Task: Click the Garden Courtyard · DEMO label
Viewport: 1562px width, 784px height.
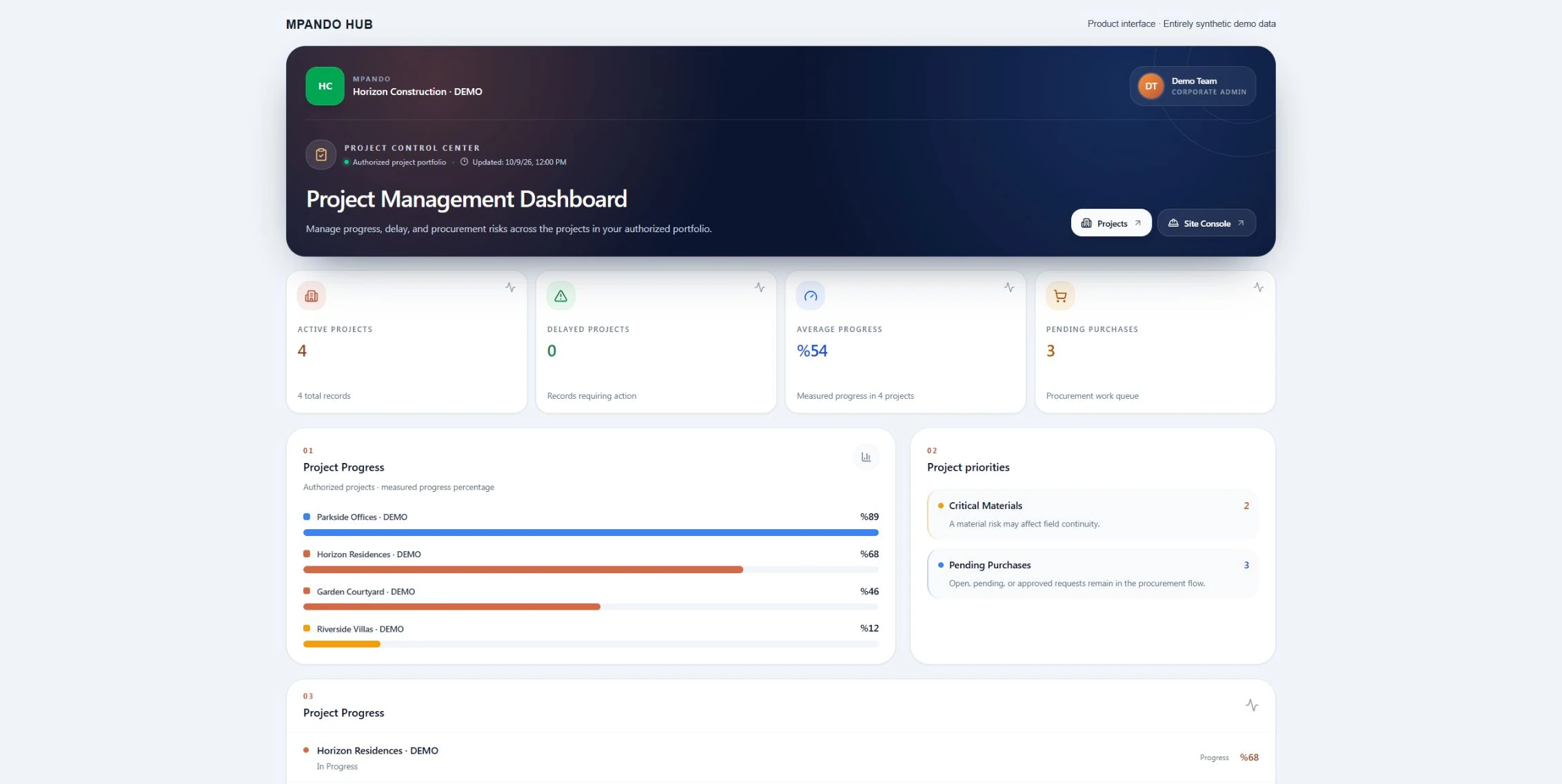Action: point(366,591)
